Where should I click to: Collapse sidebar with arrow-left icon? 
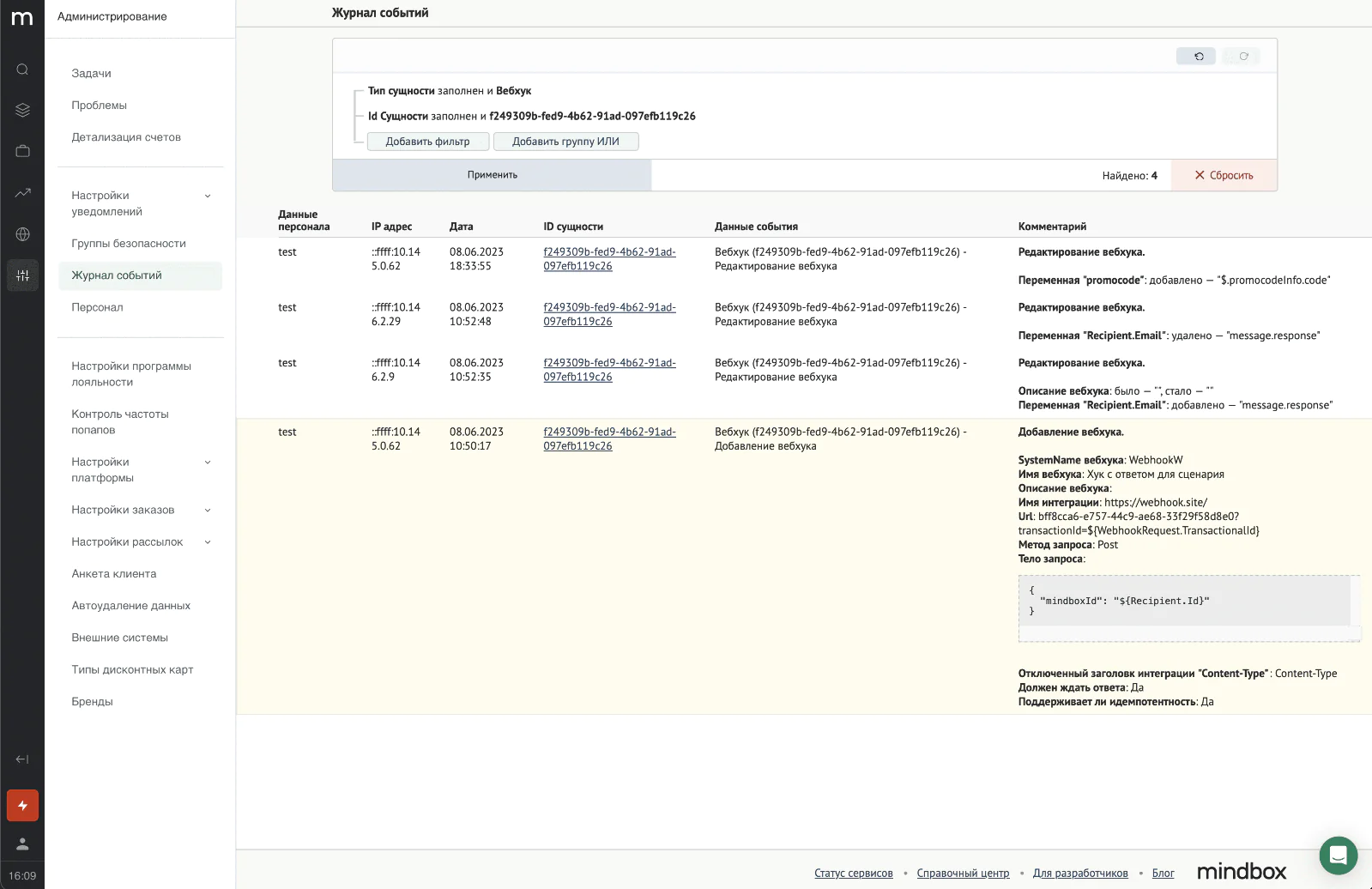tap(22, 759)
